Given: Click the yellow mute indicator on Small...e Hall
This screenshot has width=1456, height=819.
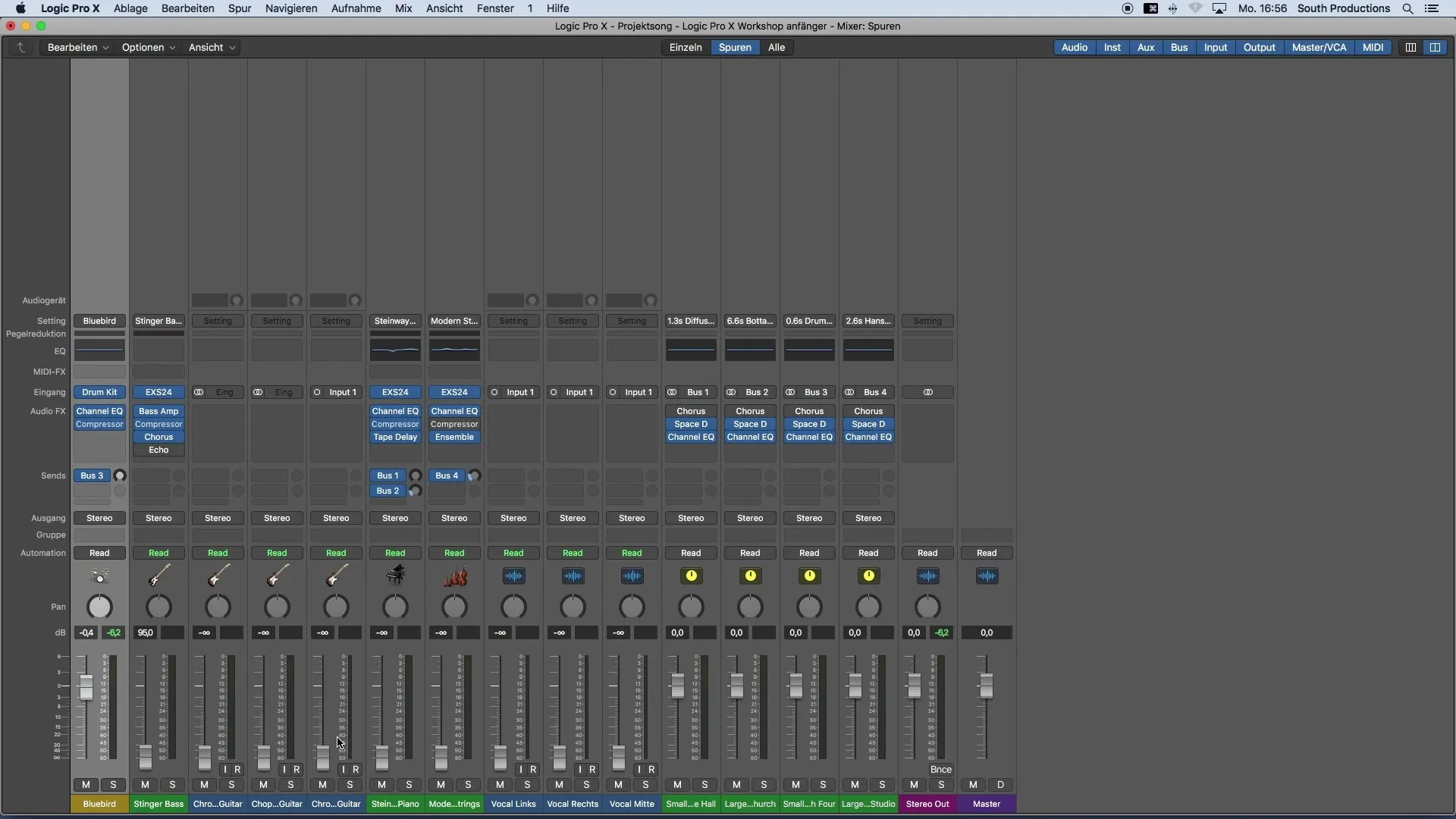Looking at the screenshot, I should tap(691, 575).
